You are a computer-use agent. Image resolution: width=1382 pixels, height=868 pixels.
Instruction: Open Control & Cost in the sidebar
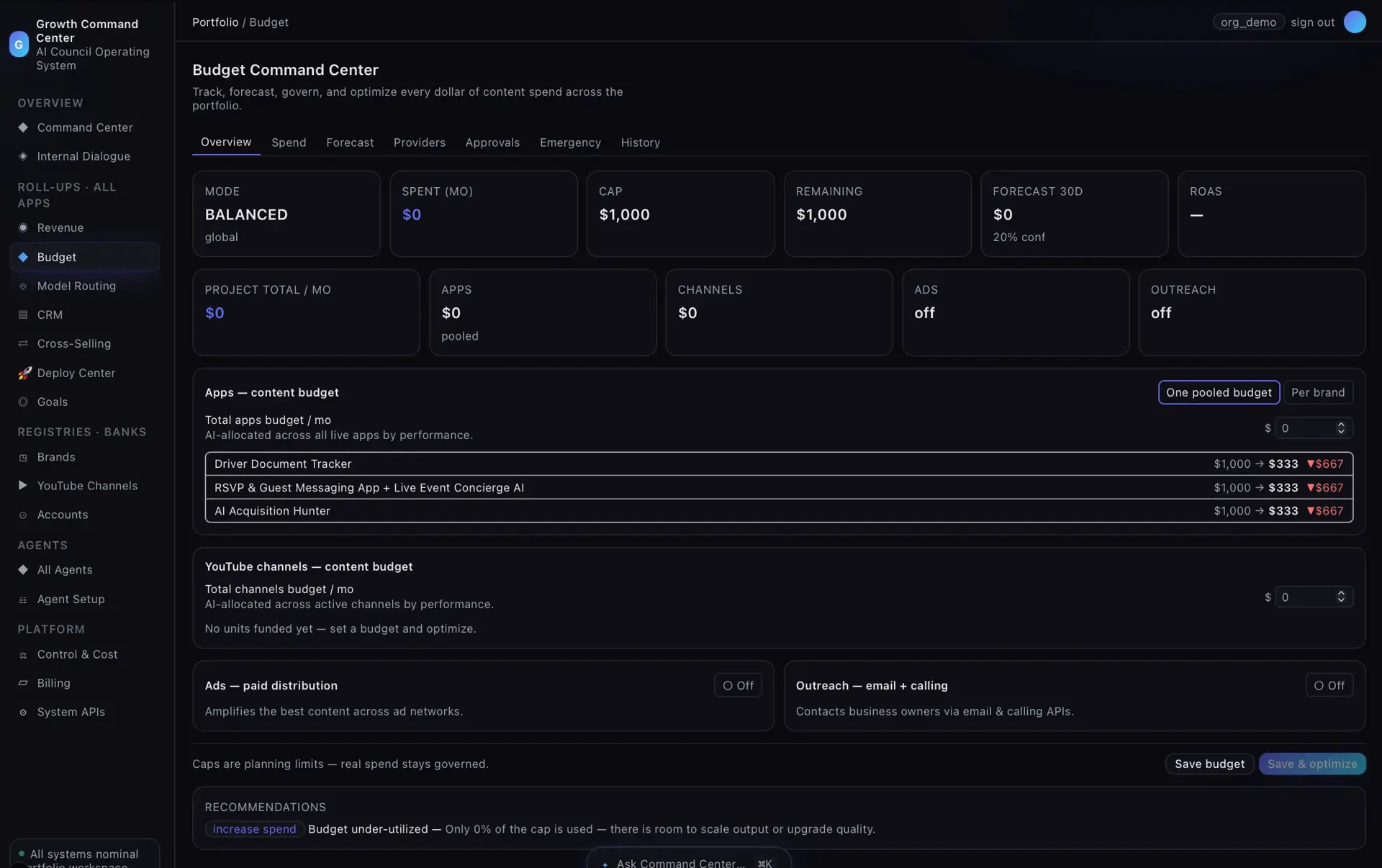coord(85,654)
